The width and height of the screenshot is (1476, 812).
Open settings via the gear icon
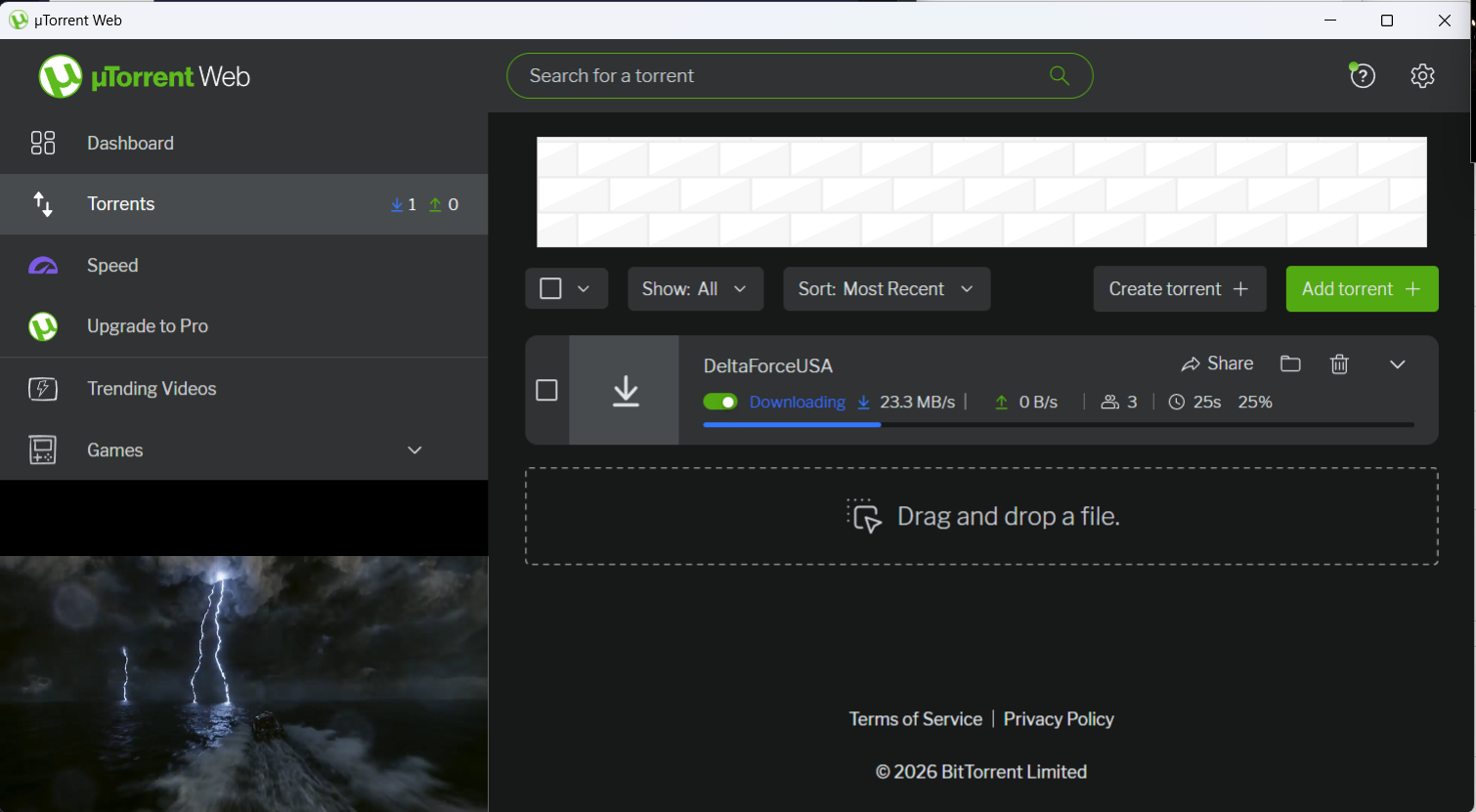coord(1422,75)
